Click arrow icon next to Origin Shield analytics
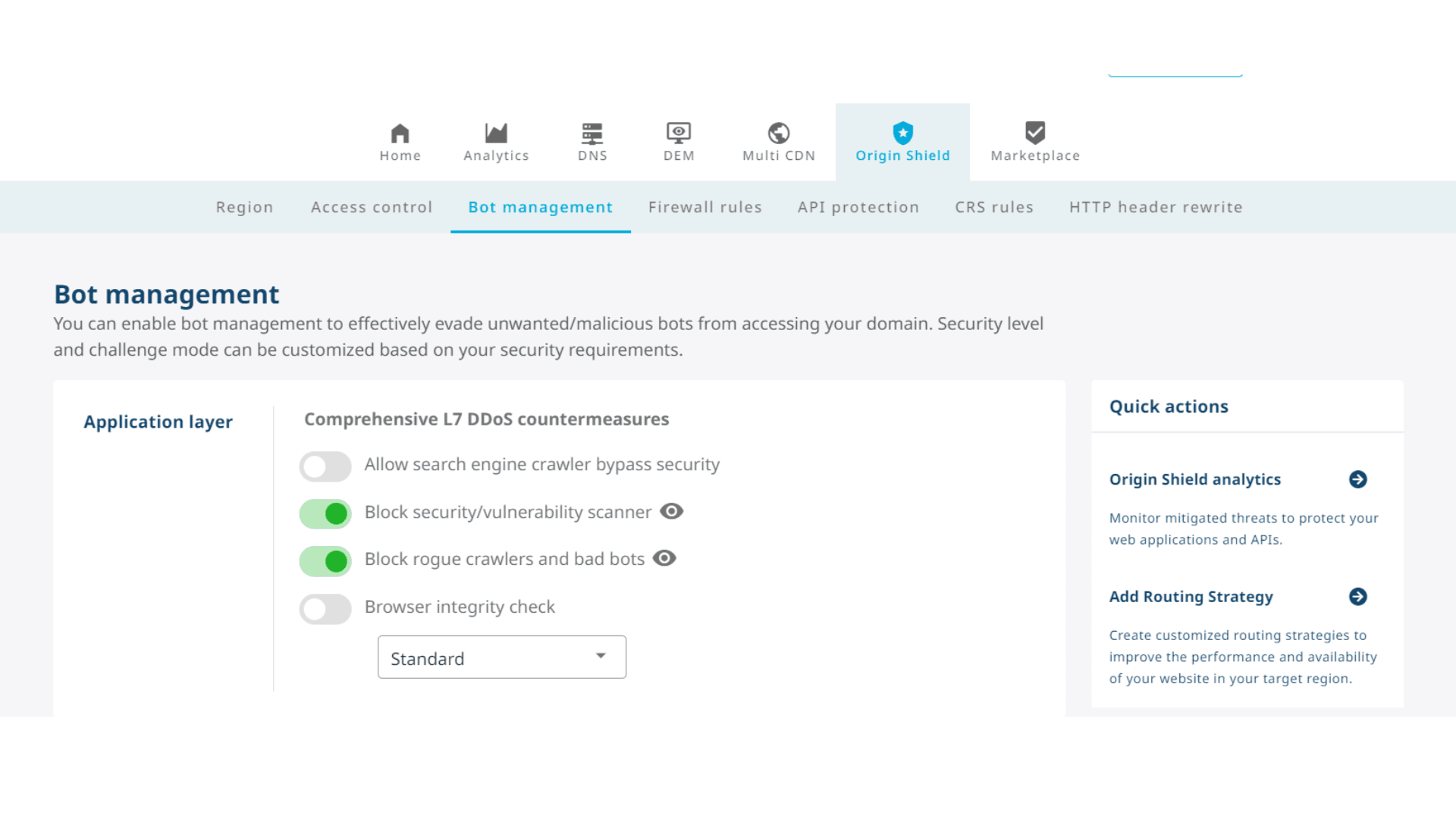 [1358, 479]
